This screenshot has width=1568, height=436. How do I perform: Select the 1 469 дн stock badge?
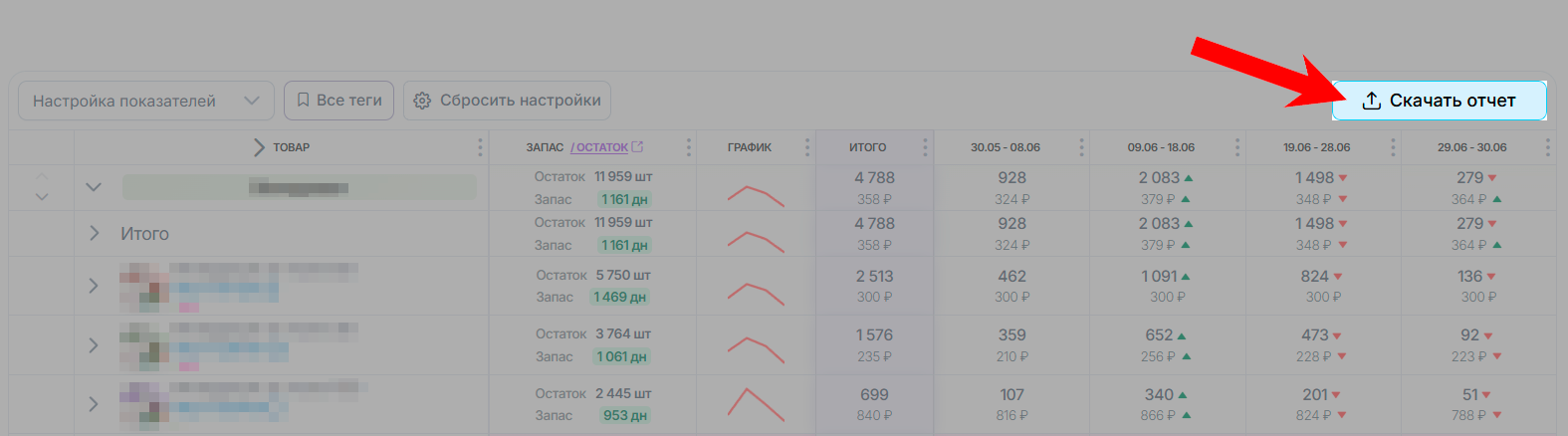[x=620, y=297]
